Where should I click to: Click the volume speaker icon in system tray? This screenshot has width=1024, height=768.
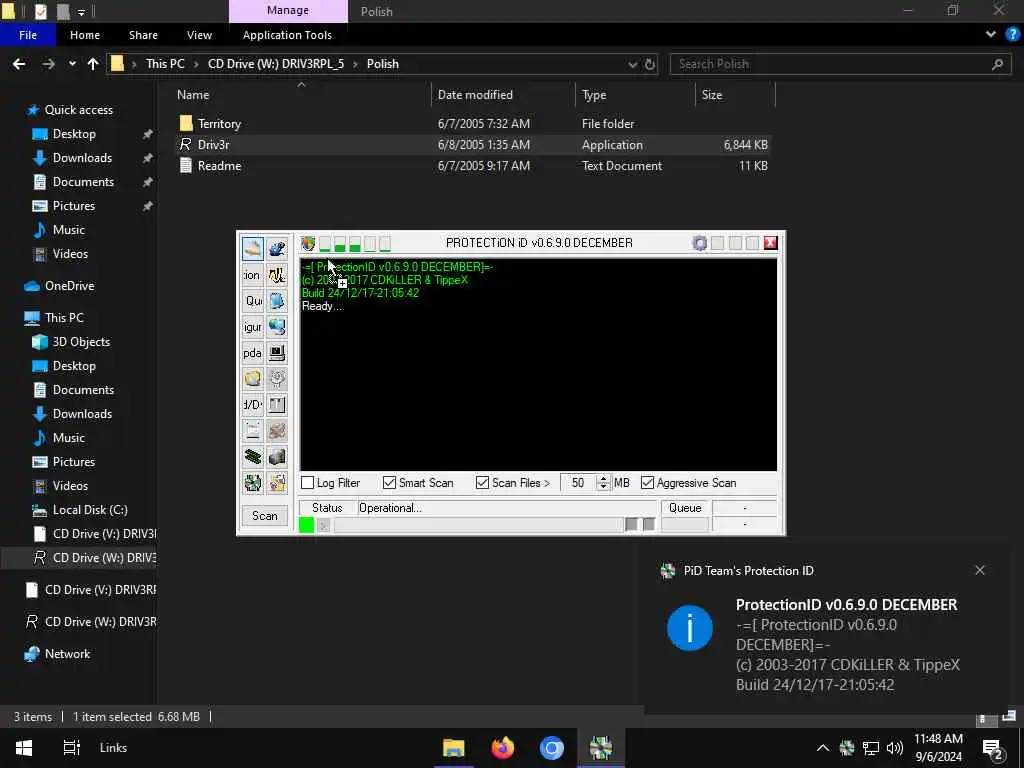pyautogui.click(x=895, y=748)
